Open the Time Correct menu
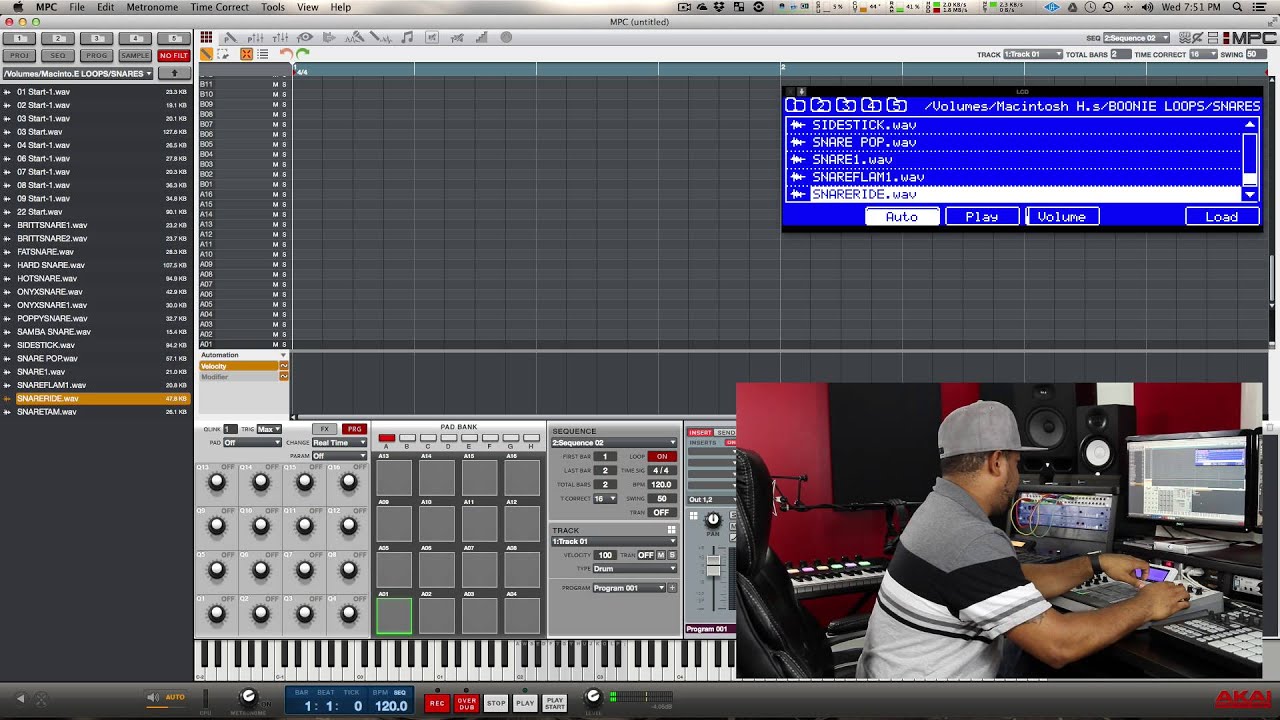Screen dimensions: 1280x720 (219, 7)
